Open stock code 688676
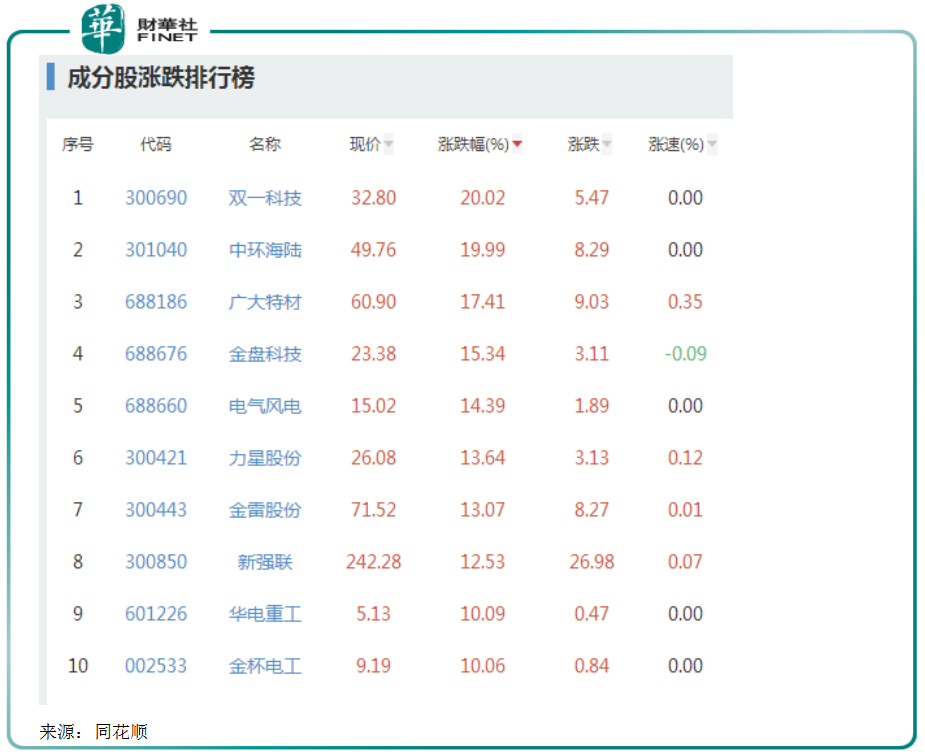 (156, 353)
